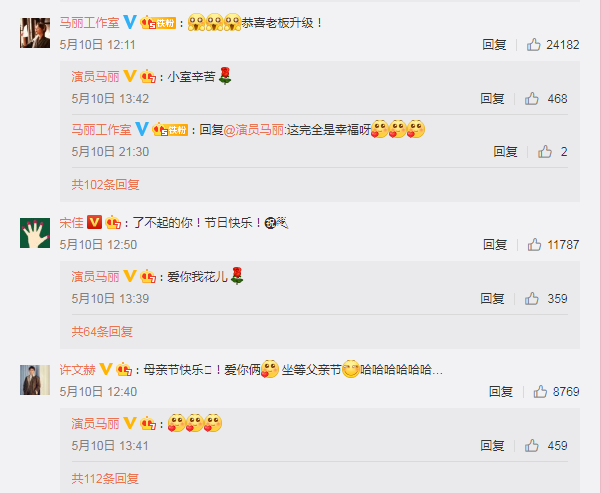The height and width of the screenshot is (493, 609).
Task: Click the red V badge next to 宋佳
Action: pyautogui.click(x=94, y=222)
